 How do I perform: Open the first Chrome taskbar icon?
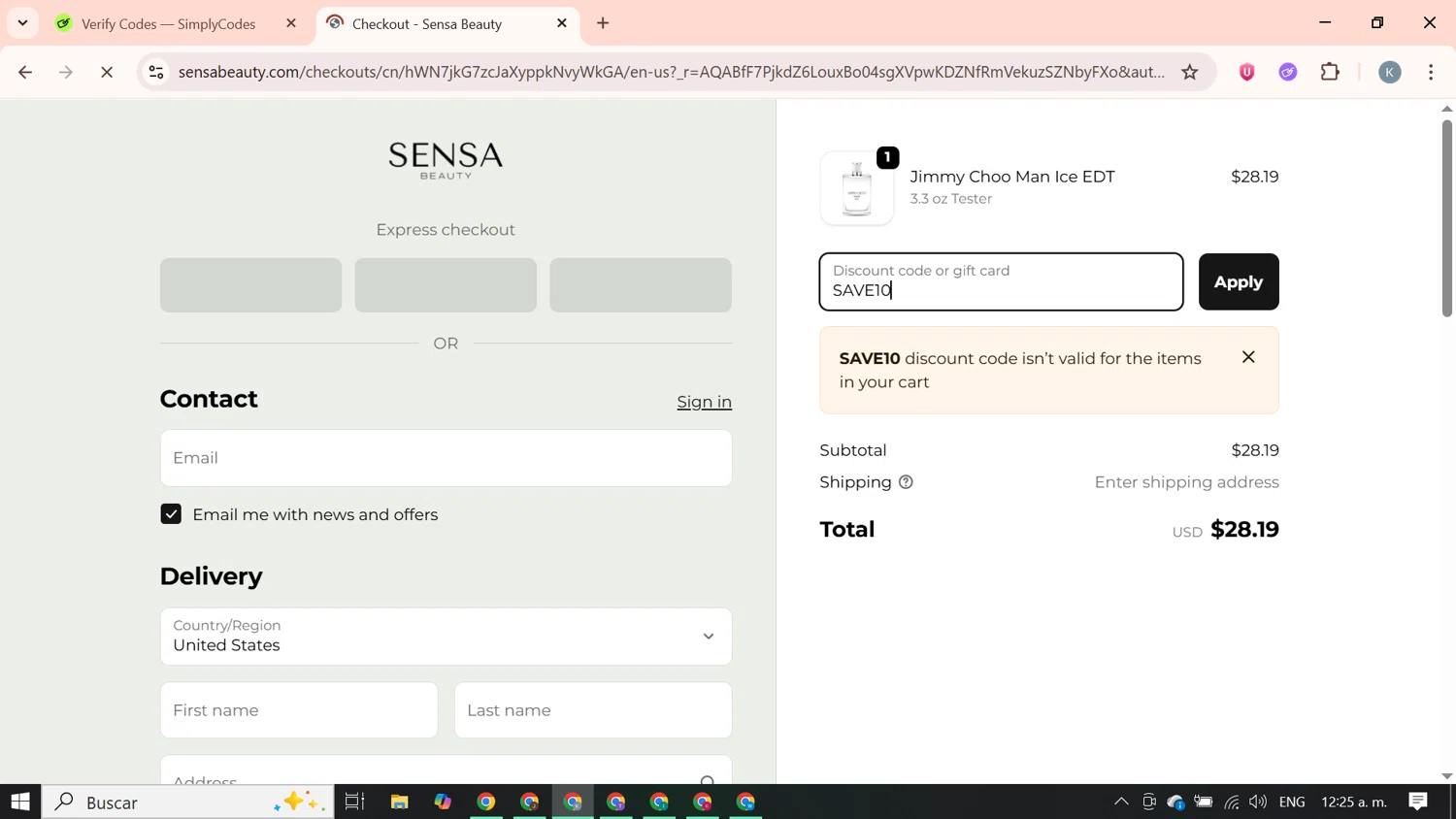[x=486, y=802]
